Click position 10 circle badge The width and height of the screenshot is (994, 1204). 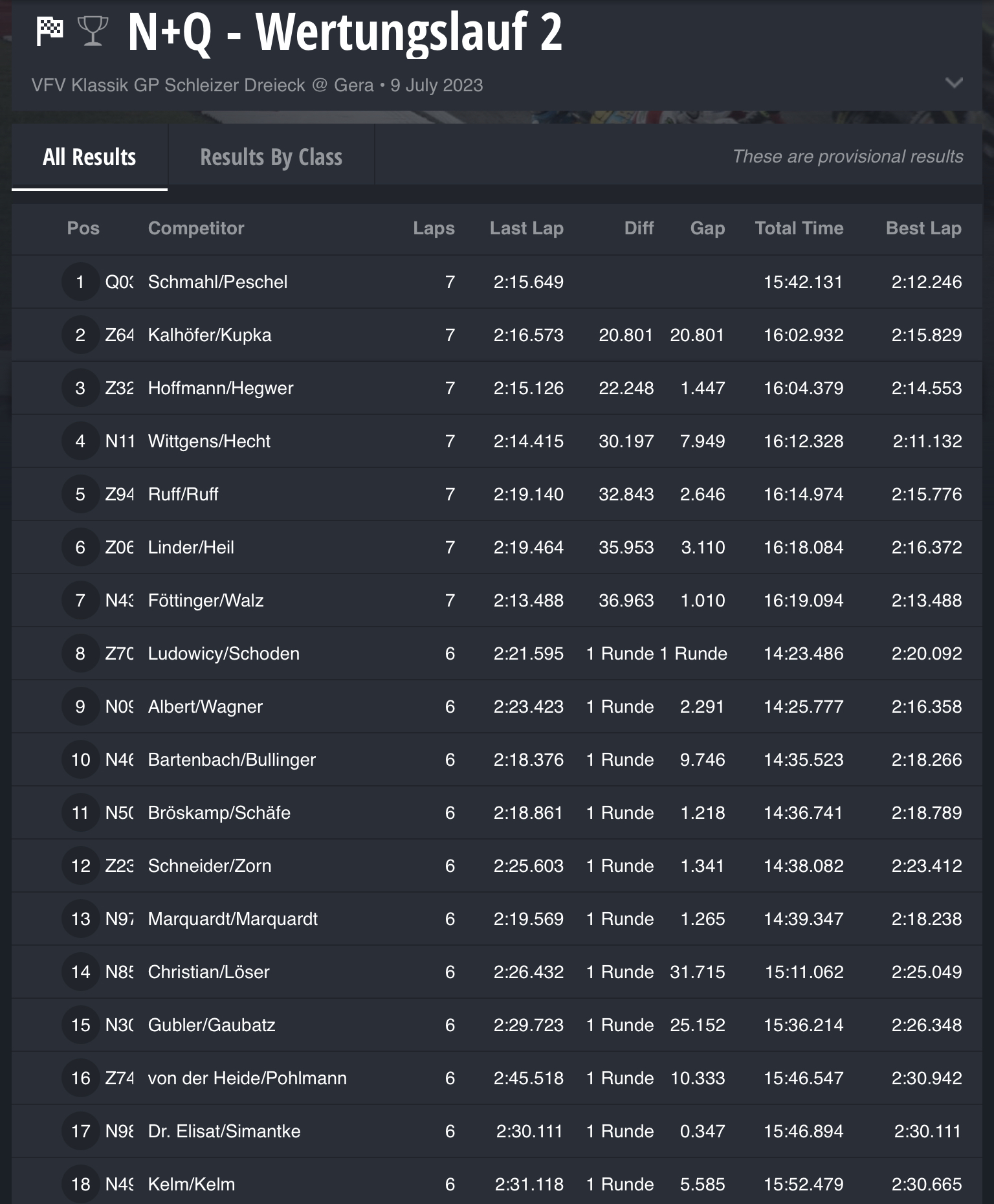pyautogui.click(x=80, y=760)
